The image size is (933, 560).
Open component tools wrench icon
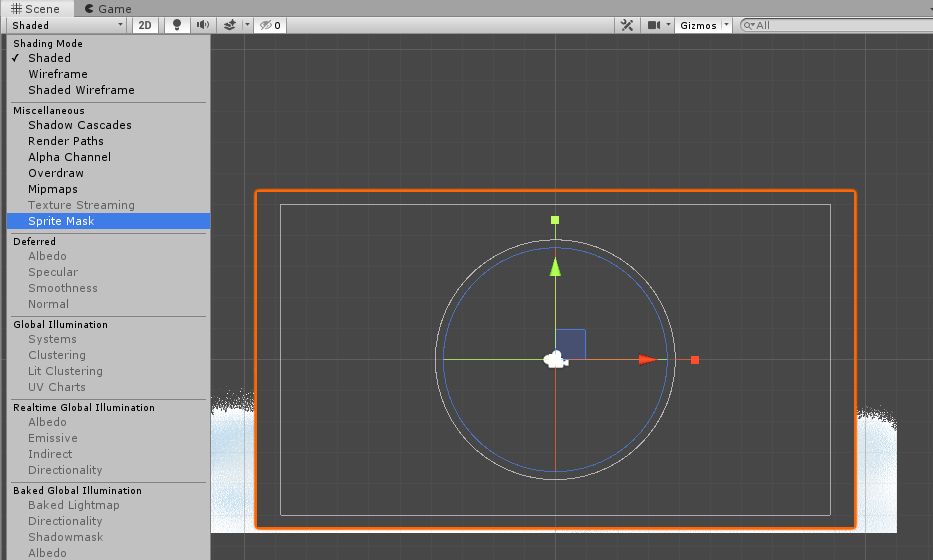tap(628, 25)
